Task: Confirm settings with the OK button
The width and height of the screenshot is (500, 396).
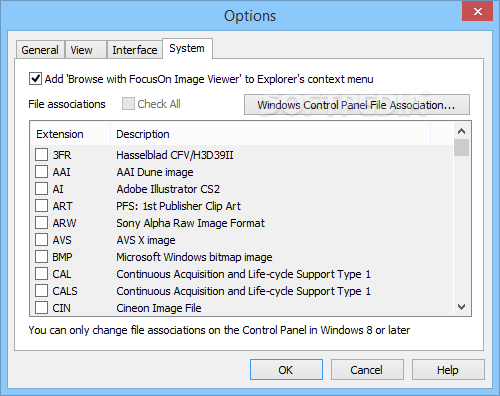Action: [286, 370]
